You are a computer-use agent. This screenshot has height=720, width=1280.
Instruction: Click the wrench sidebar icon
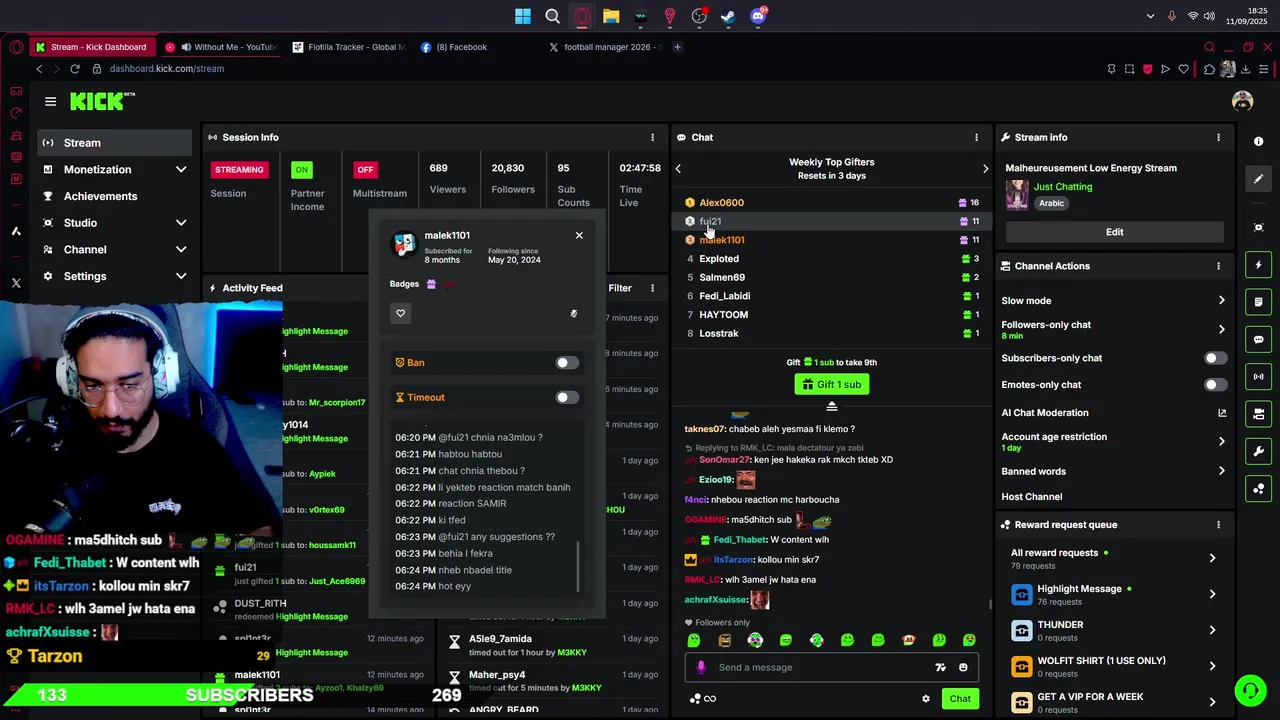click(x=1259, y=451)
